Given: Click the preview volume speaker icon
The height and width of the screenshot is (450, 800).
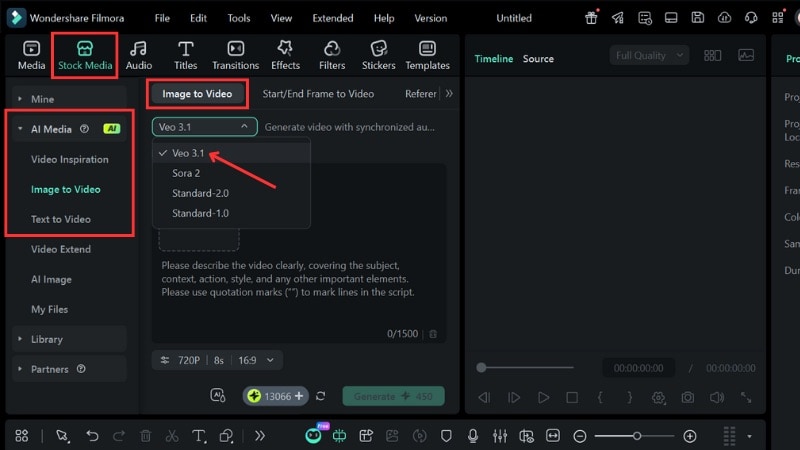Looking at the screenshot, I should 716,397.
